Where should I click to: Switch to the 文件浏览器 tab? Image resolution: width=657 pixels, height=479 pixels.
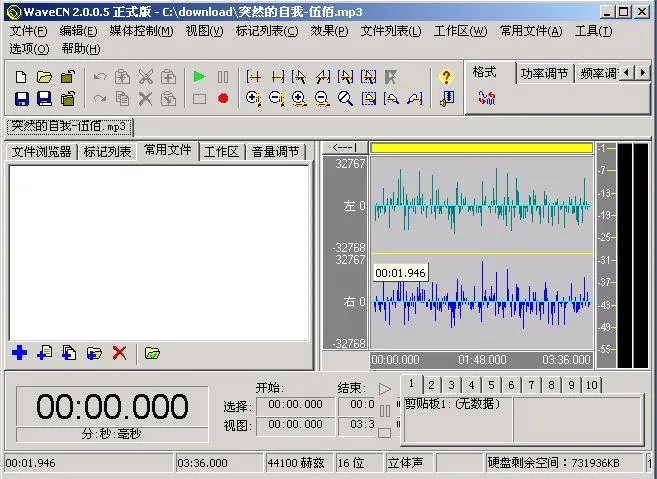click(x=41, y=152)
